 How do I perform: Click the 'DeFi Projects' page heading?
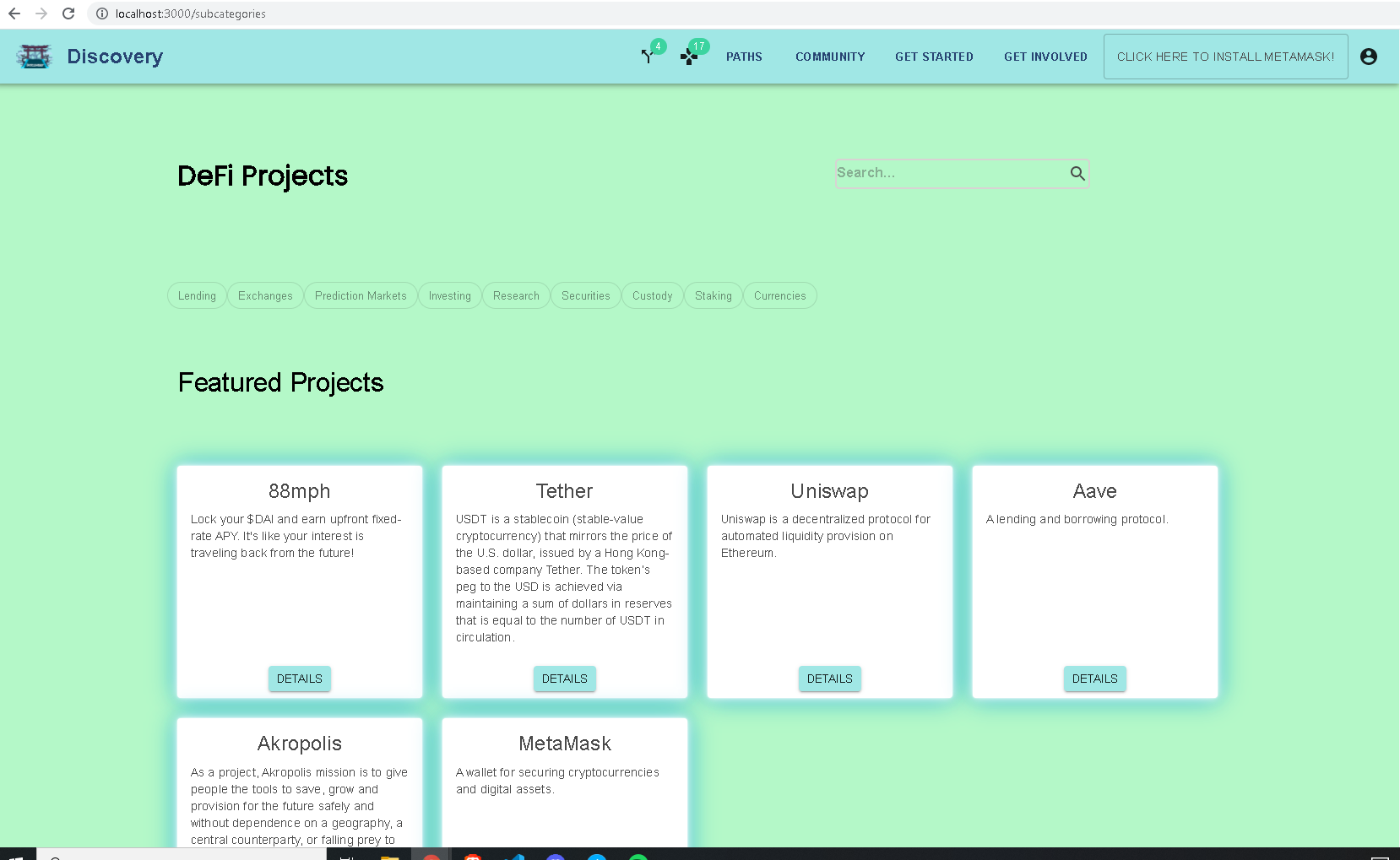coord(263,176)
